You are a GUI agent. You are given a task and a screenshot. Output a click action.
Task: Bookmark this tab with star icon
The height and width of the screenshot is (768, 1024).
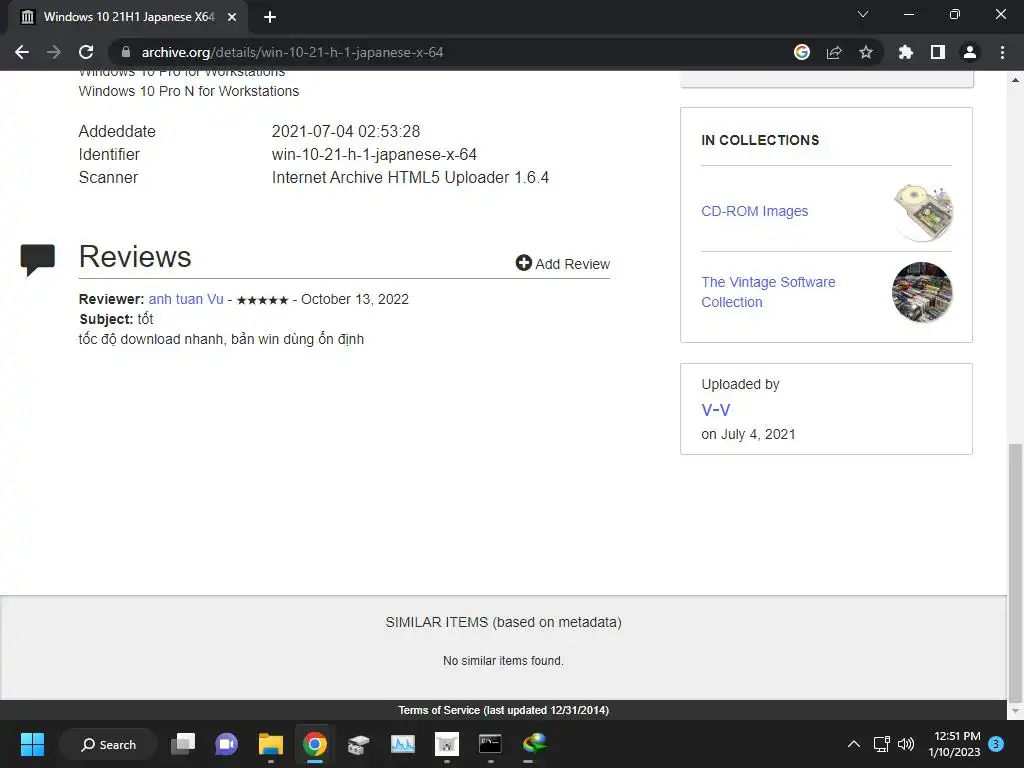coord(866,52)
